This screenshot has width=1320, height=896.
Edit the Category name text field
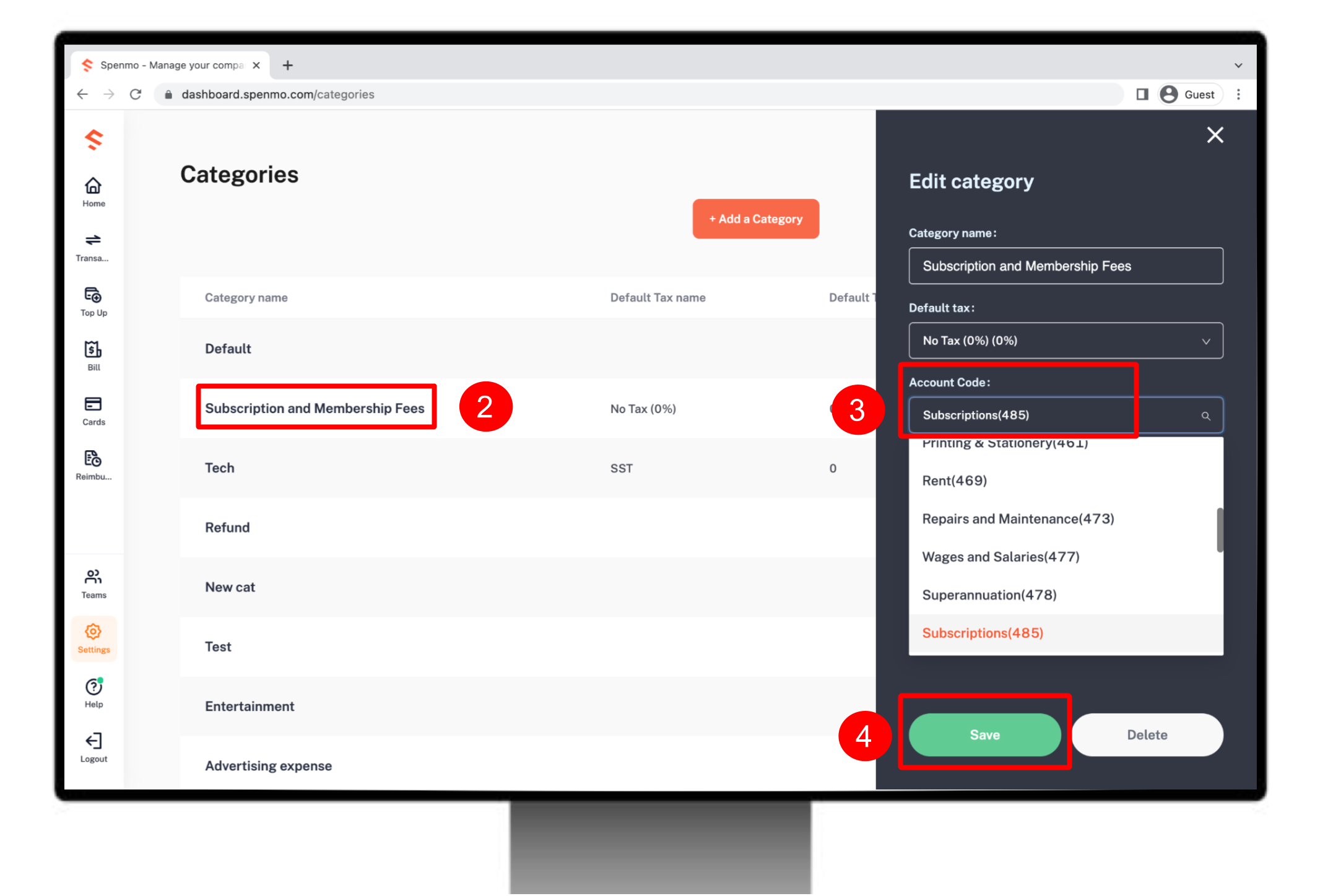click(x=1066, y=266)
